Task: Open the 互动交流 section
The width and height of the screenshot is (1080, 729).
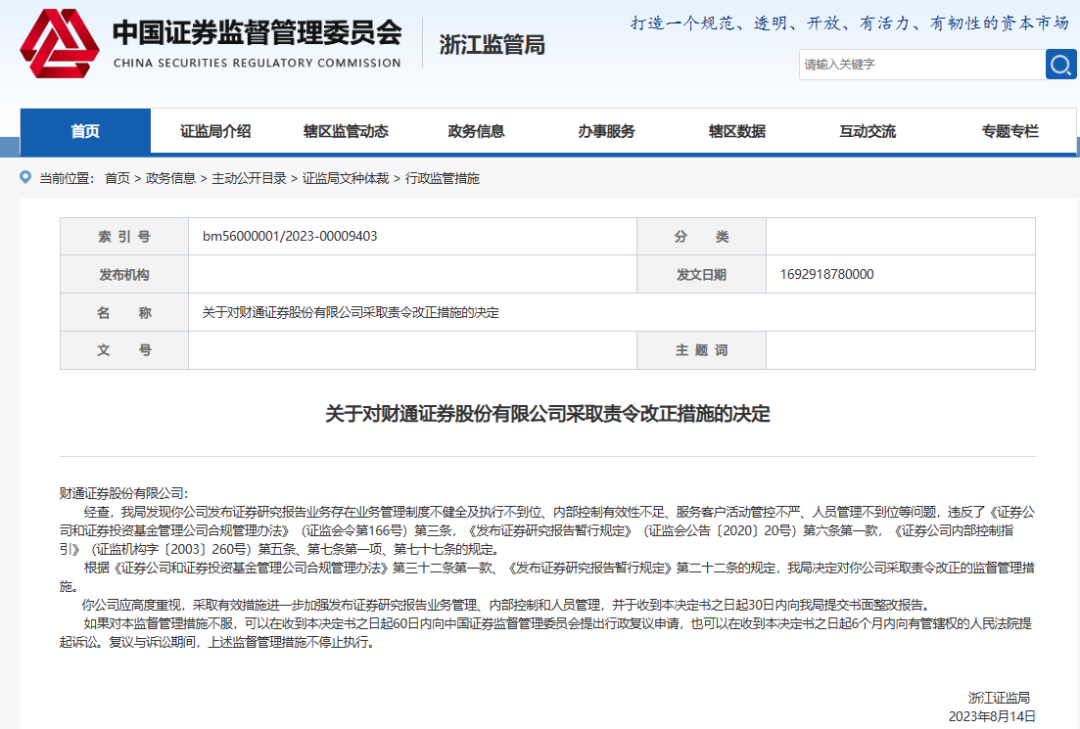Action: 866,130
